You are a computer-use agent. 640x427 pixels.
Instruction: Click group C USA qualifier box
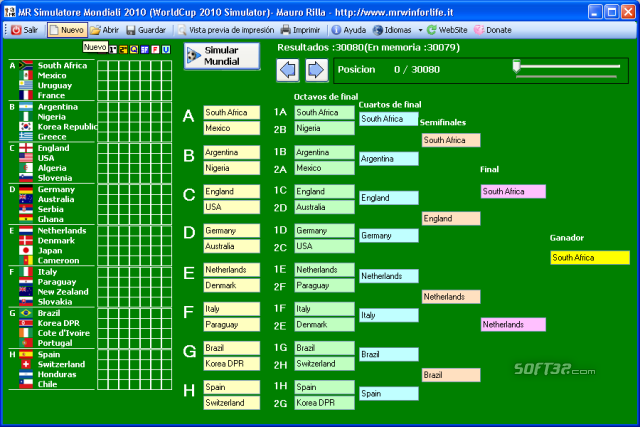pyautogui.click(x=232, y=207)
